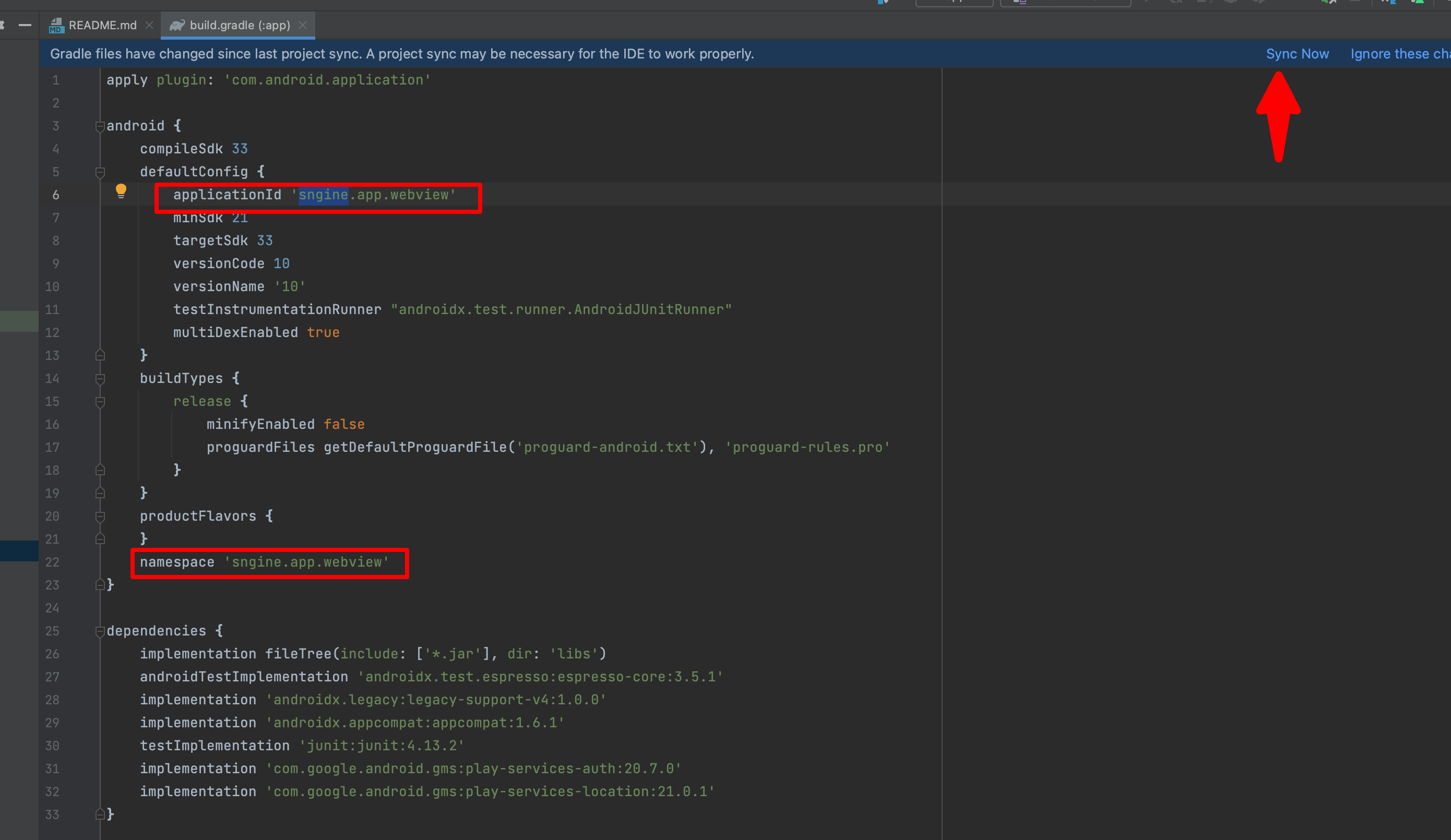Switch to the README.md tab
1451x840 pixels.
102,26
